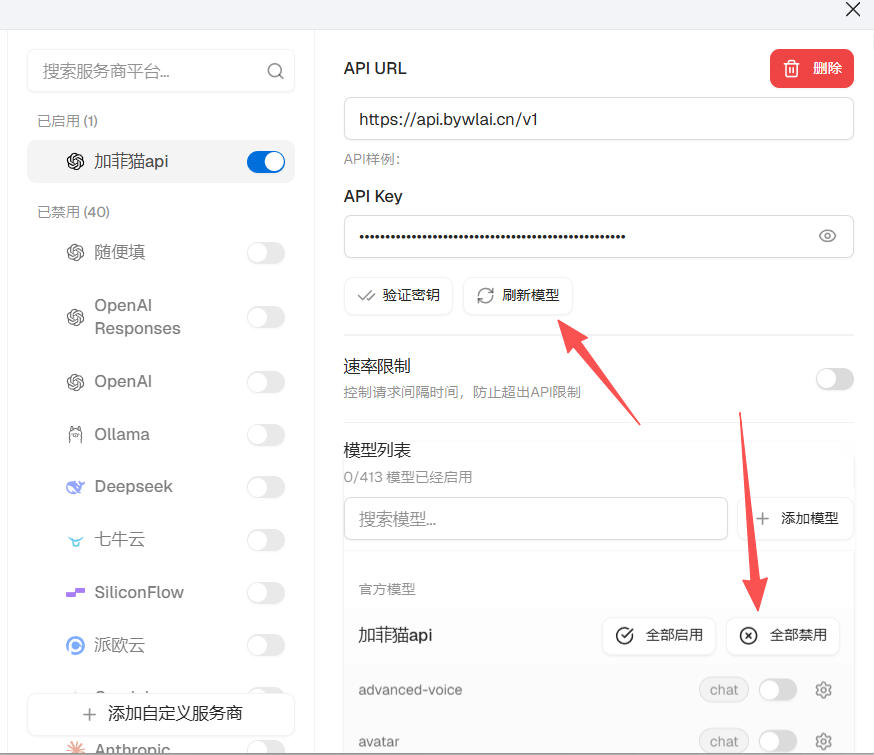
Task: Click the Ollama provider icon
Action: coord(74,434)
